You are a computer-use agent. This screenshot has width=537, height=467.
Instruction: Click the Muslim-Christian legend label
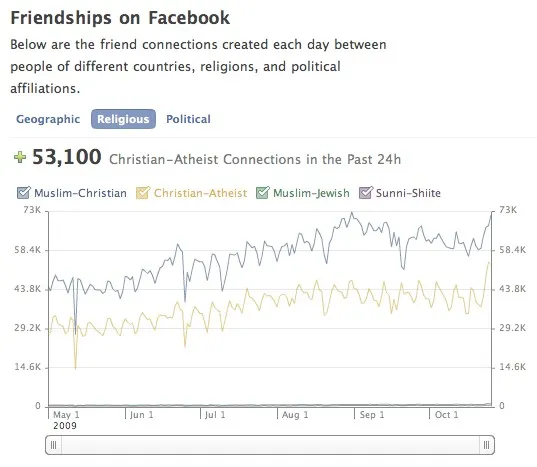pos(80,193)
